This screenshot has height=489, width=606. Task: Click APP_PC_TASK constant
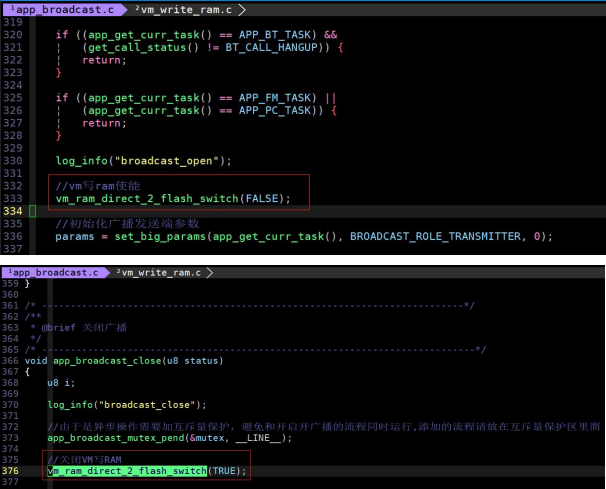click(x=275, y=111)
